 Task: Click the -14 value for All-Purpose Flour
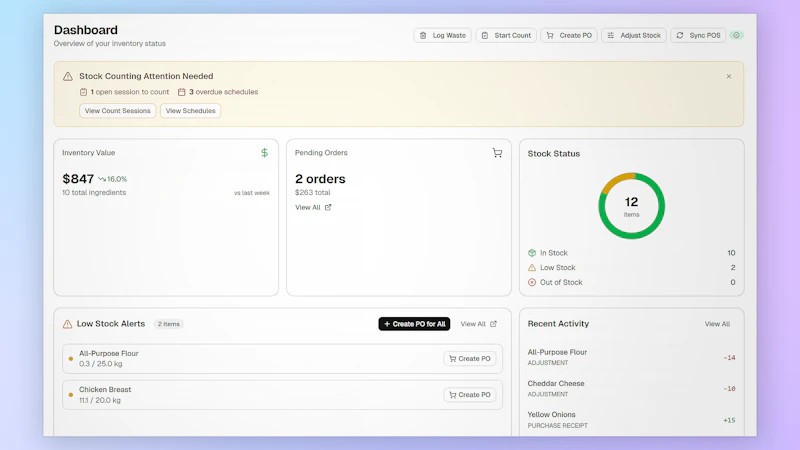(730, 358)
